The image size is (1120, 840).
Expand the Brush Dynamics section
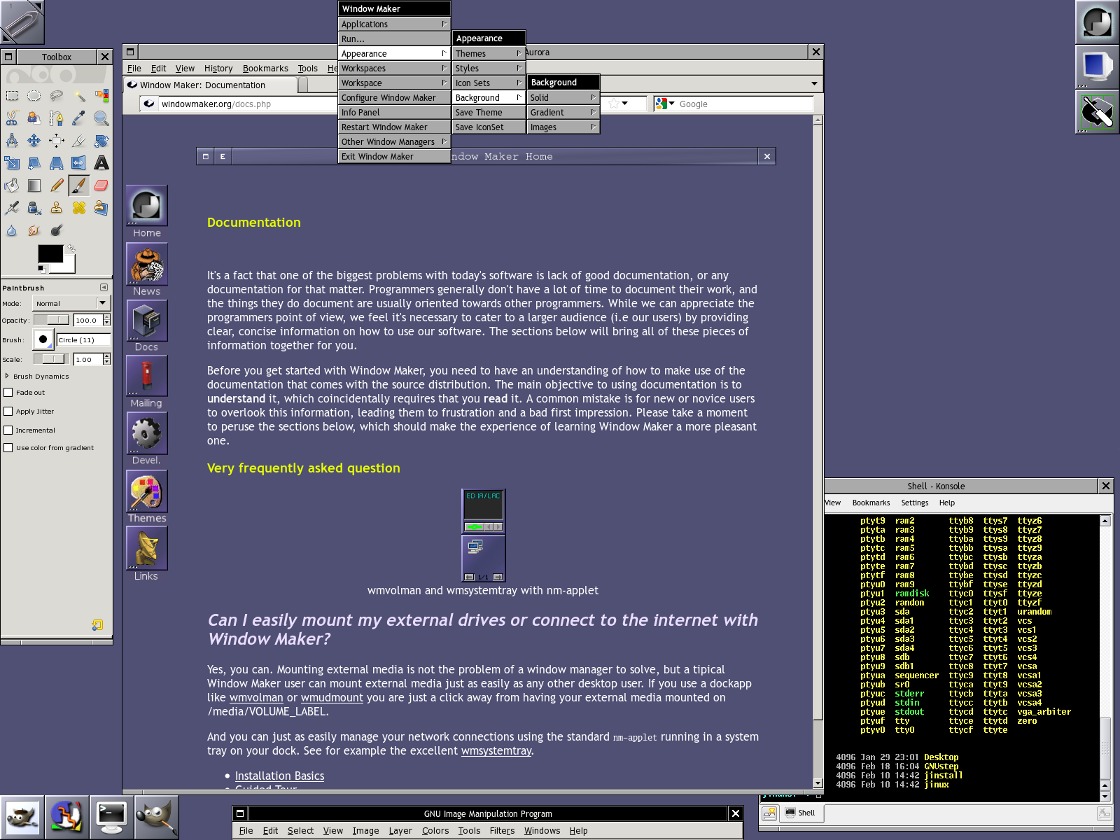tap(7, 376)
